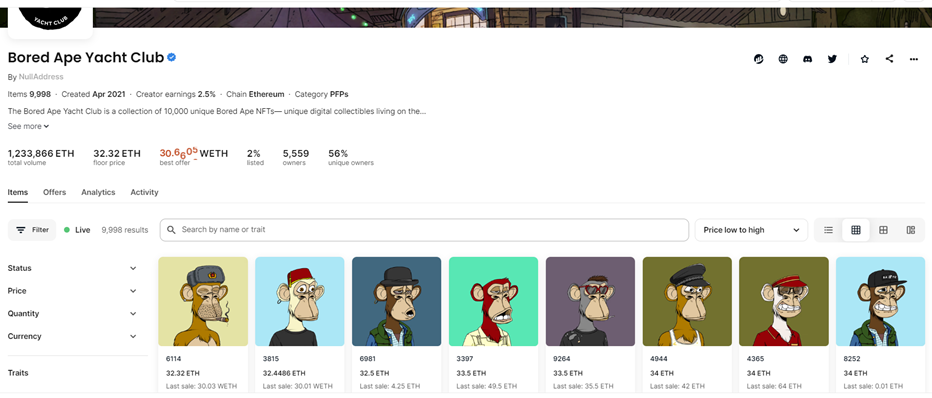Click the 2% listed stat
The width and height of the screenshot is (932, 398).
click(255, 157)
